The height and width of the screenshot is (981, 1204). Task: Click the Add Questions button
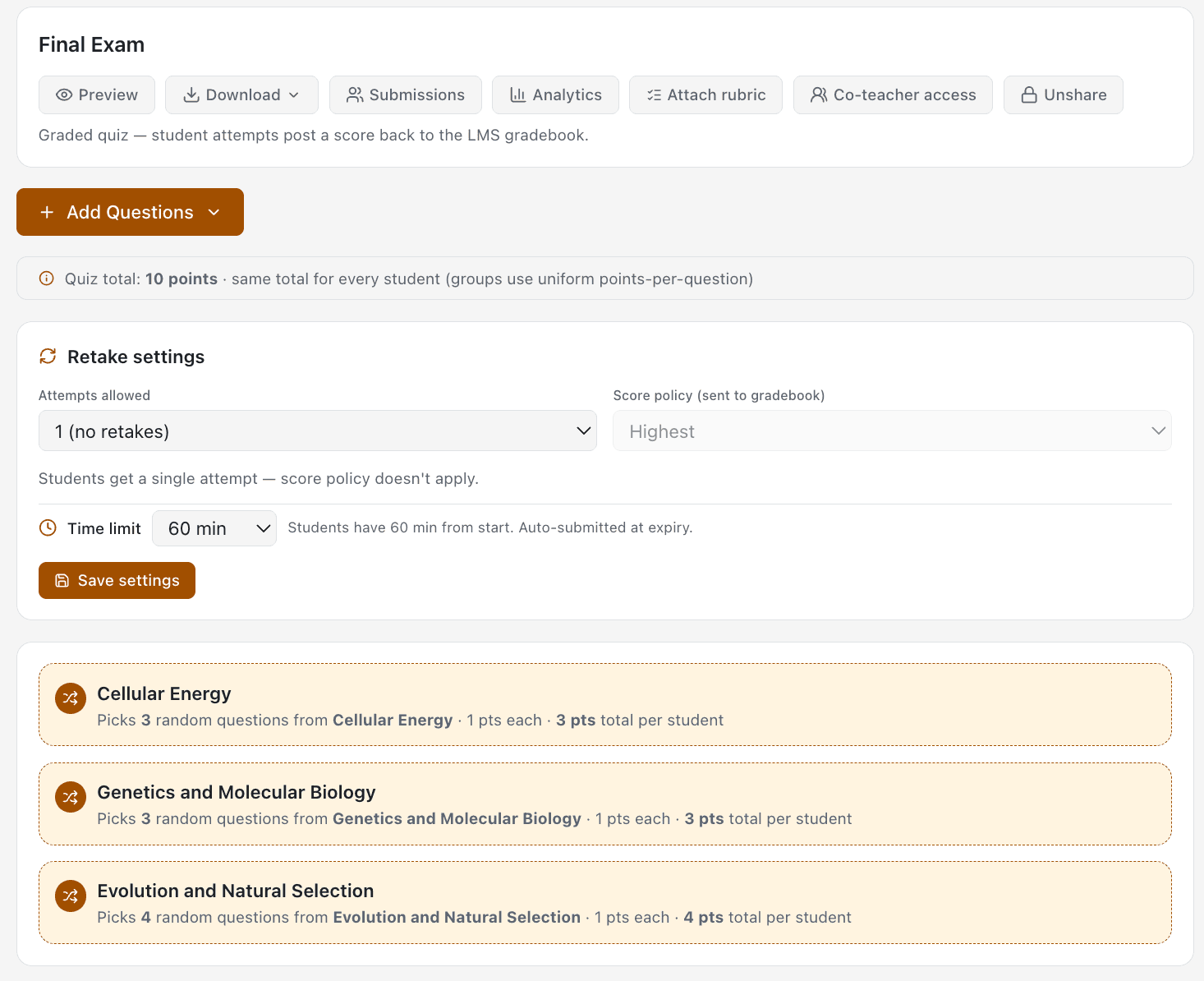[130, 212]
